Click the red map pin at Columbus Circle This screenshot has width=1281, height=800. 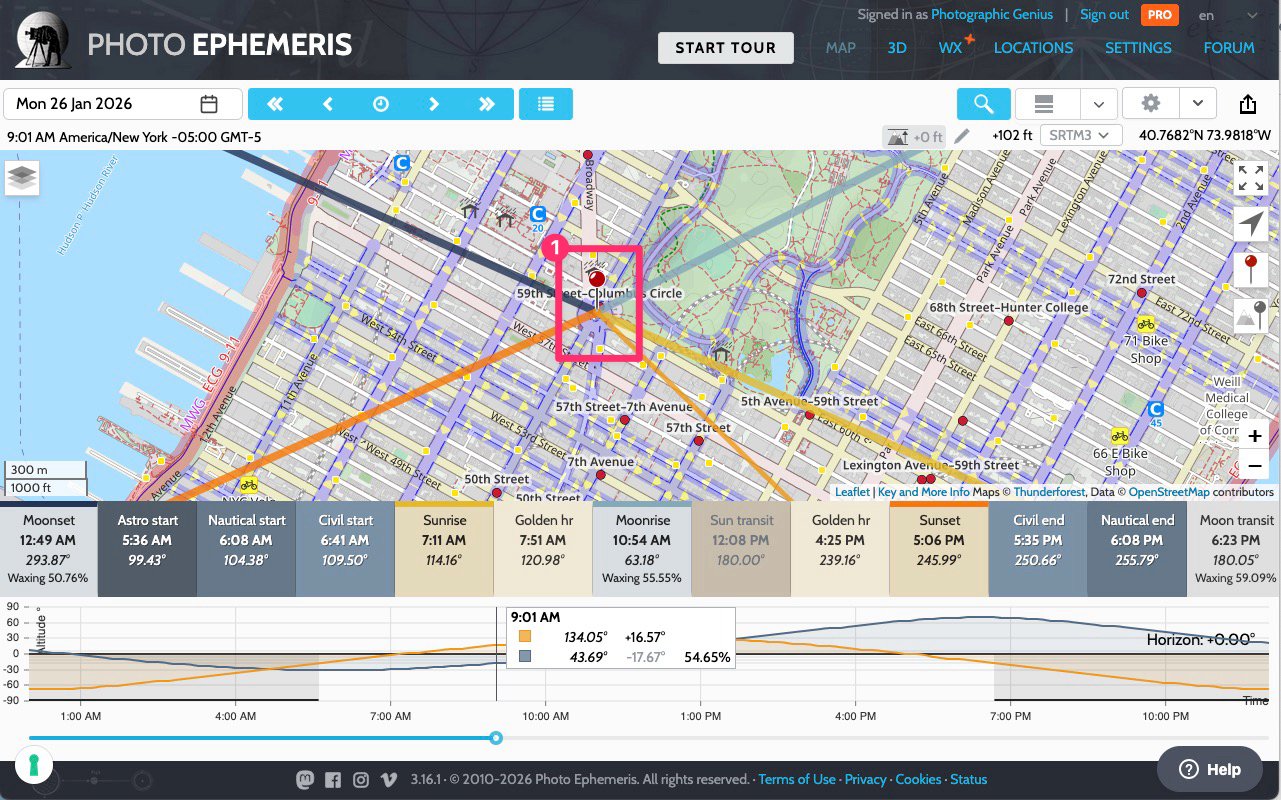[597, 279]
